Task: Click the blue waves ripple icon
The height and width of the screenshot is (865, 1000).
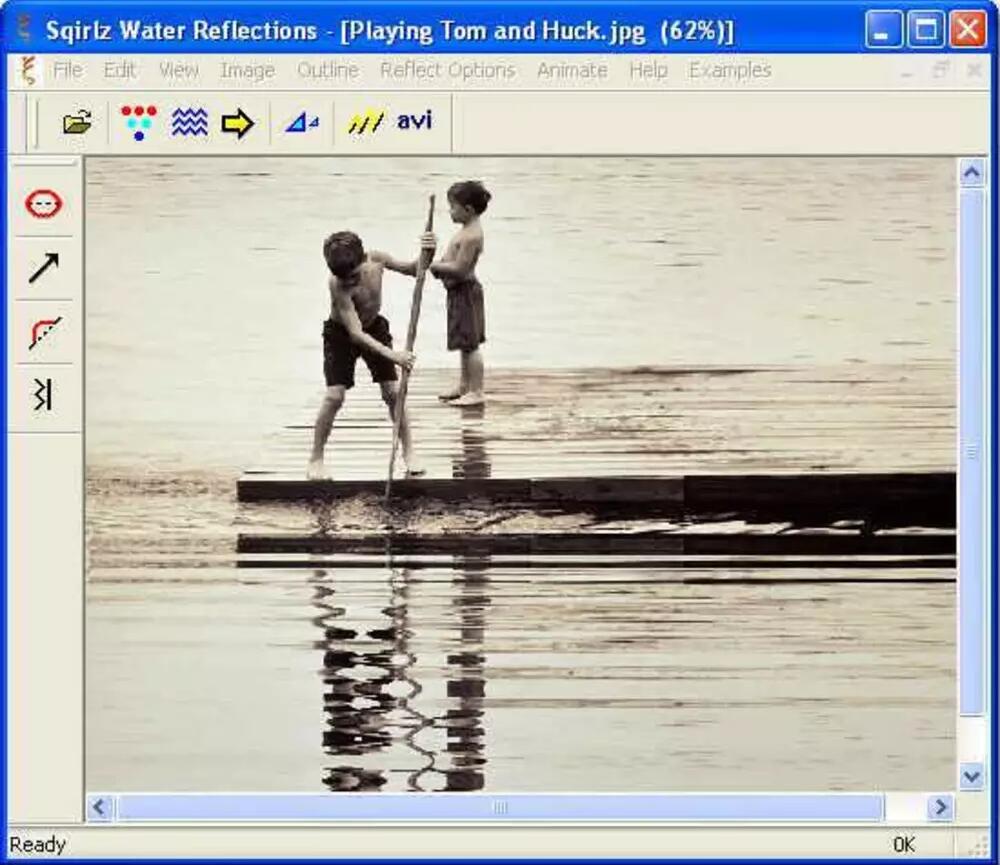Action: [189, 122]
